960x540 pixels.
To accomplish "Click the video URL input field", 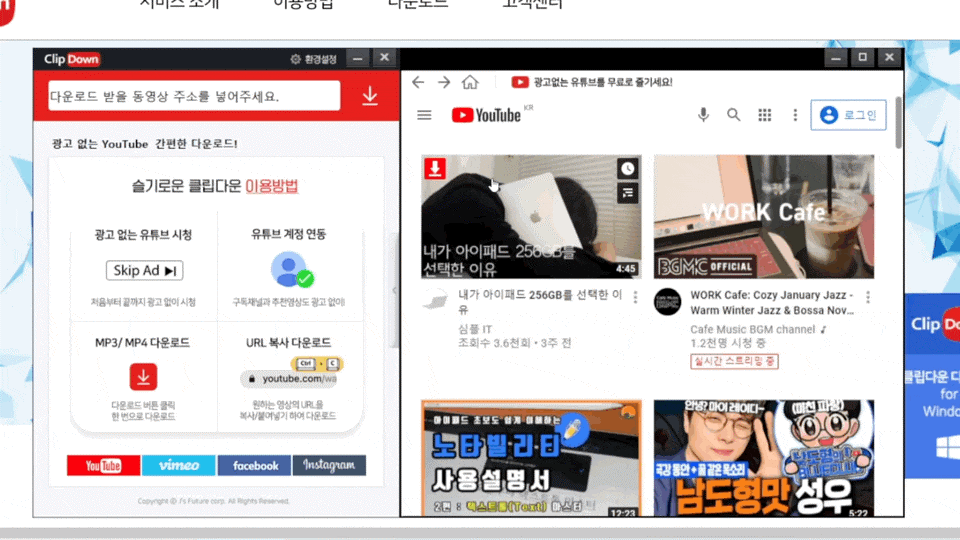I will (x=194, y=96).
